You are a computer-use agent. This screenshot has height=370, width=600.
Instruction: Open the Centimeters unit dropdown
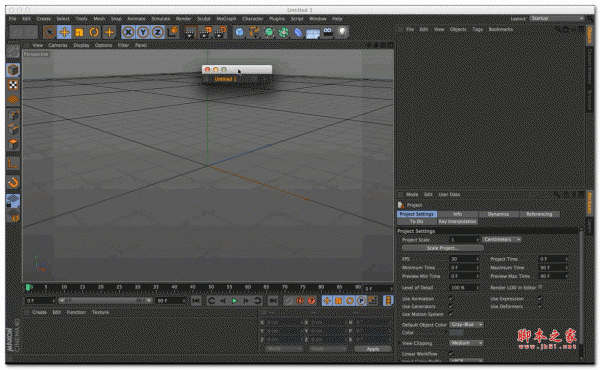tap(502, 240)
